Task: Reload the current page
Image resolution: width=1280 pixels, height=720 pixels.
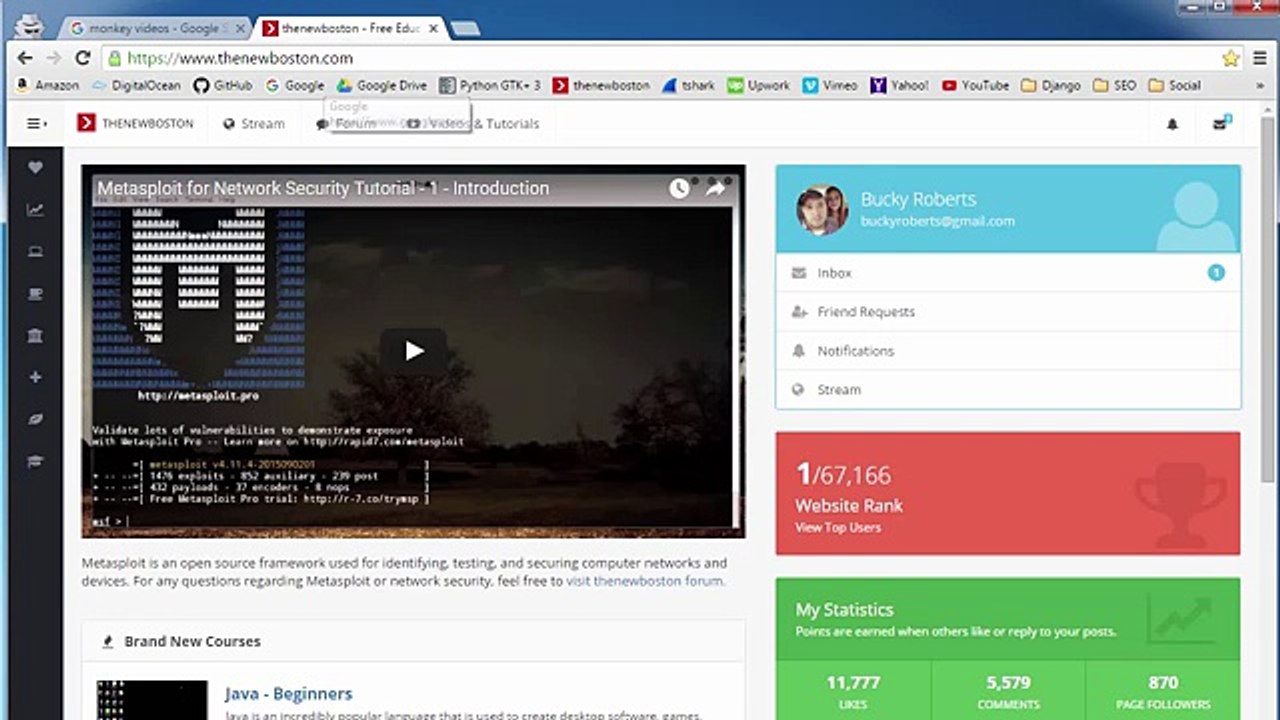Action: pyautogui.click(x=83, y=58)
